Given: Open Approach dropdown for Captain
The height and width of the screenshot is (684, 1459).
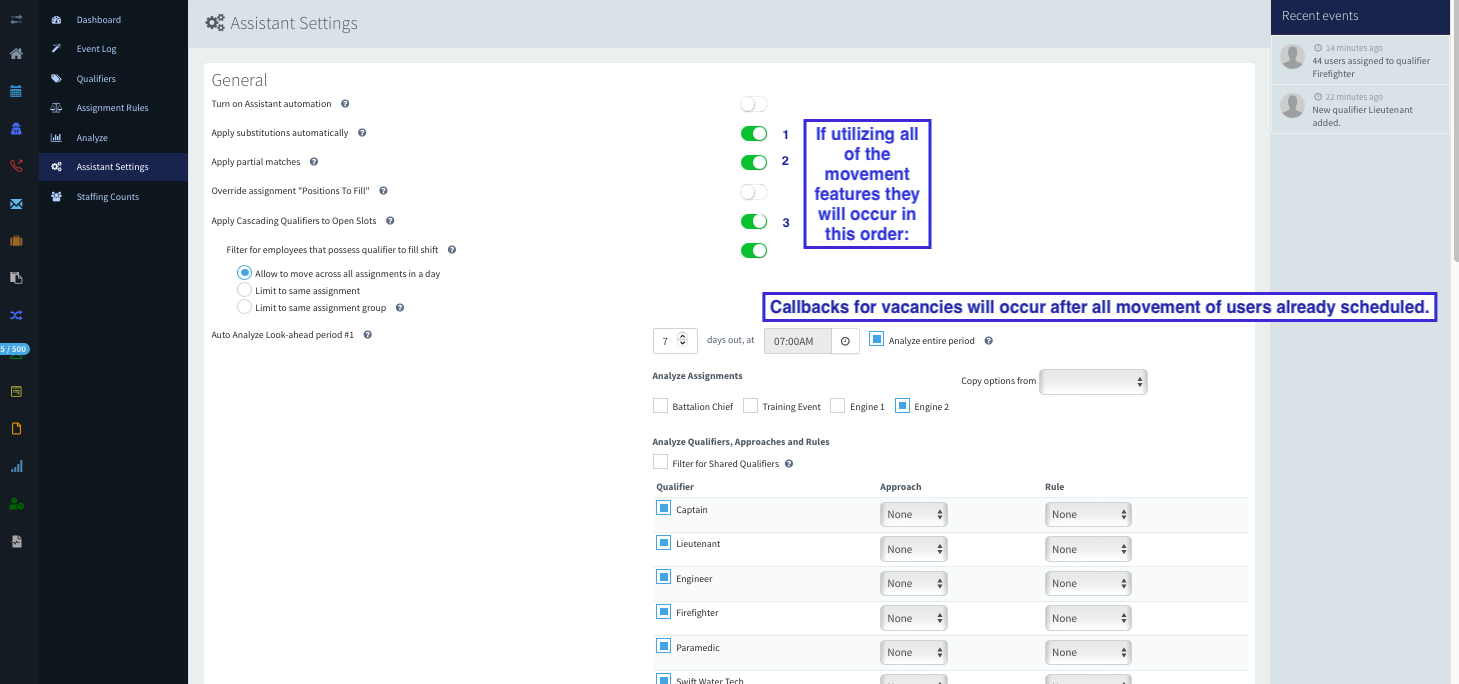Looking at the screenshot, I should (914, 514).
